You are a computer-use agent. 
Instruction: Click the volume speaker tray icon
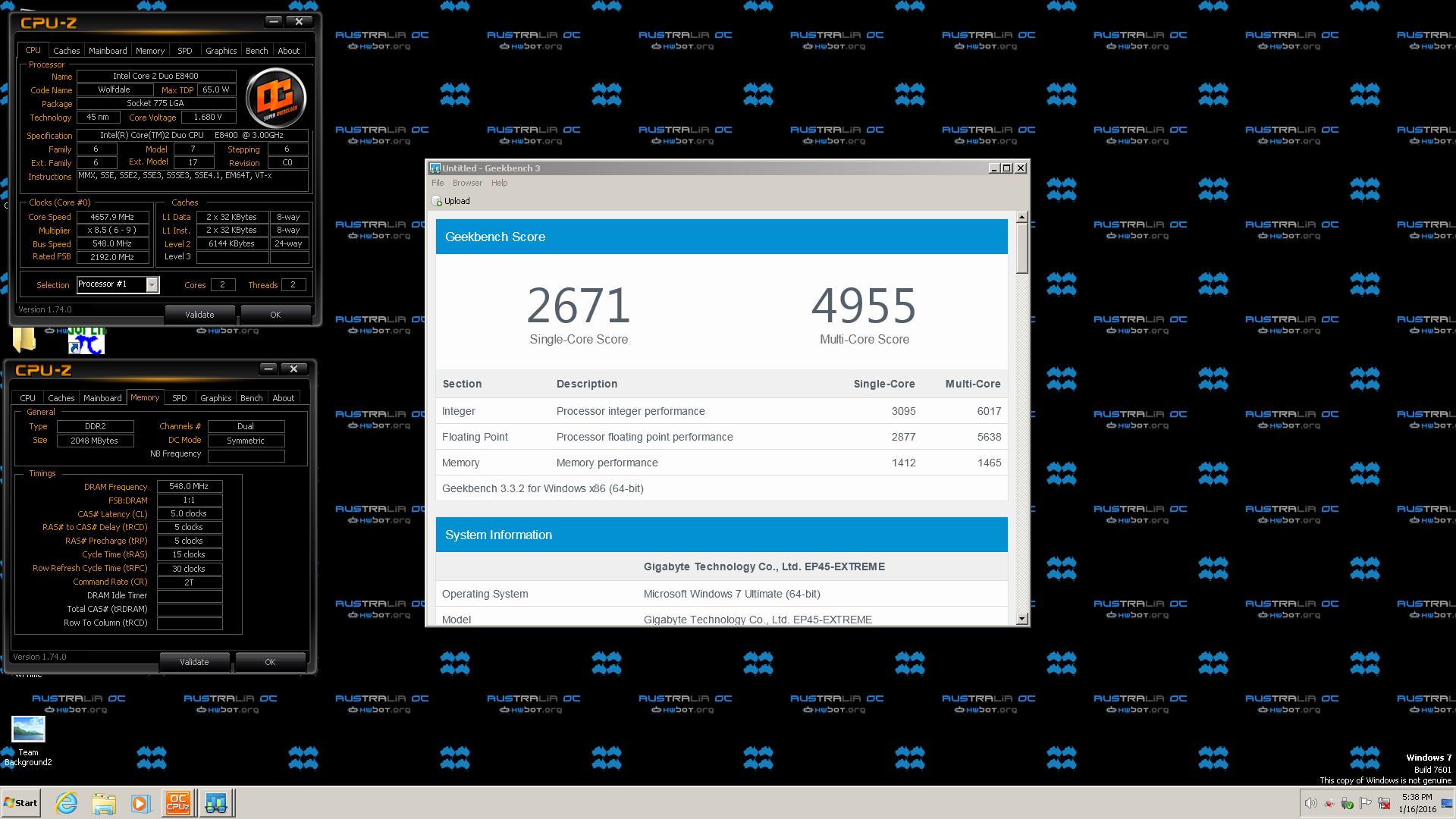(1310, 803)
